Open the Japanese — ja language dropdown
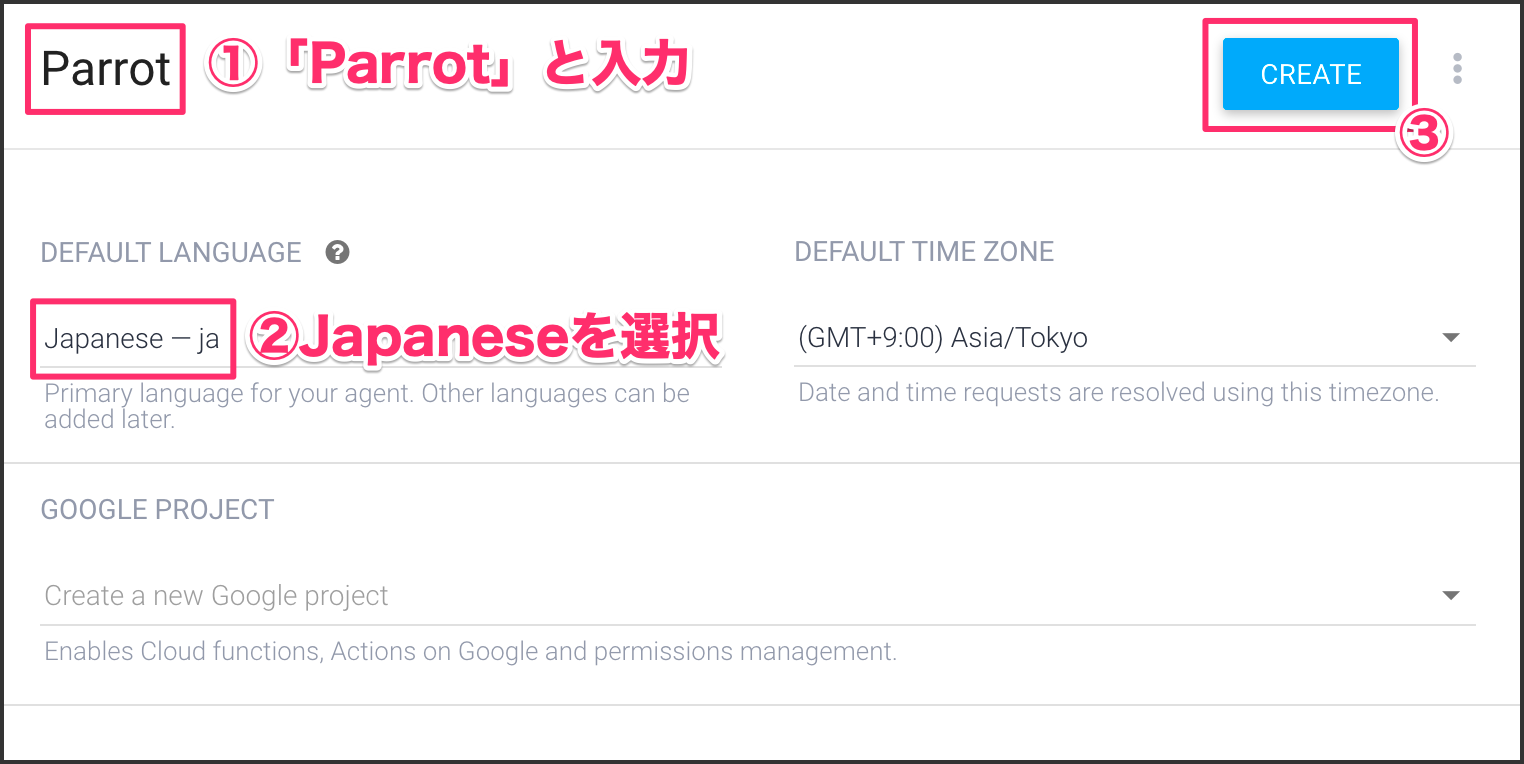Image resolution: width=1524 pixels, height=764 pixels. pos(132,339)
